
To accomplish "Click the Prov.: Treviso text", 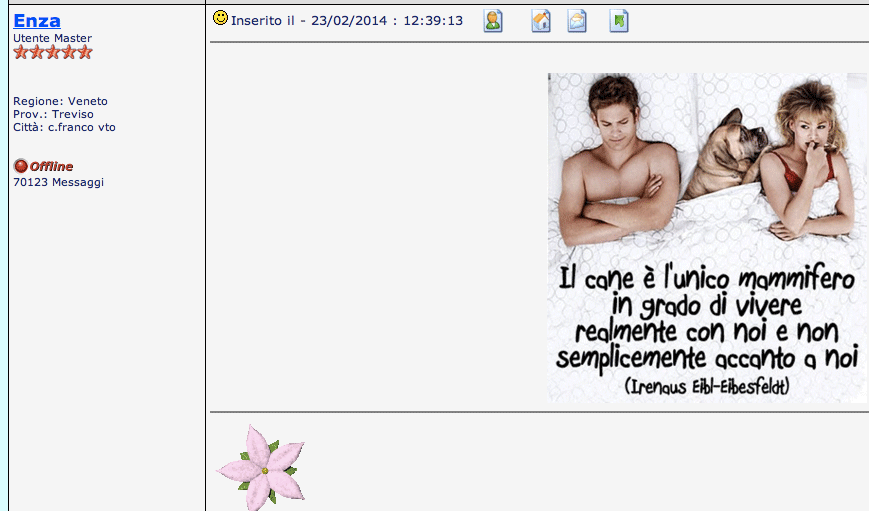I will click(53, 114).
